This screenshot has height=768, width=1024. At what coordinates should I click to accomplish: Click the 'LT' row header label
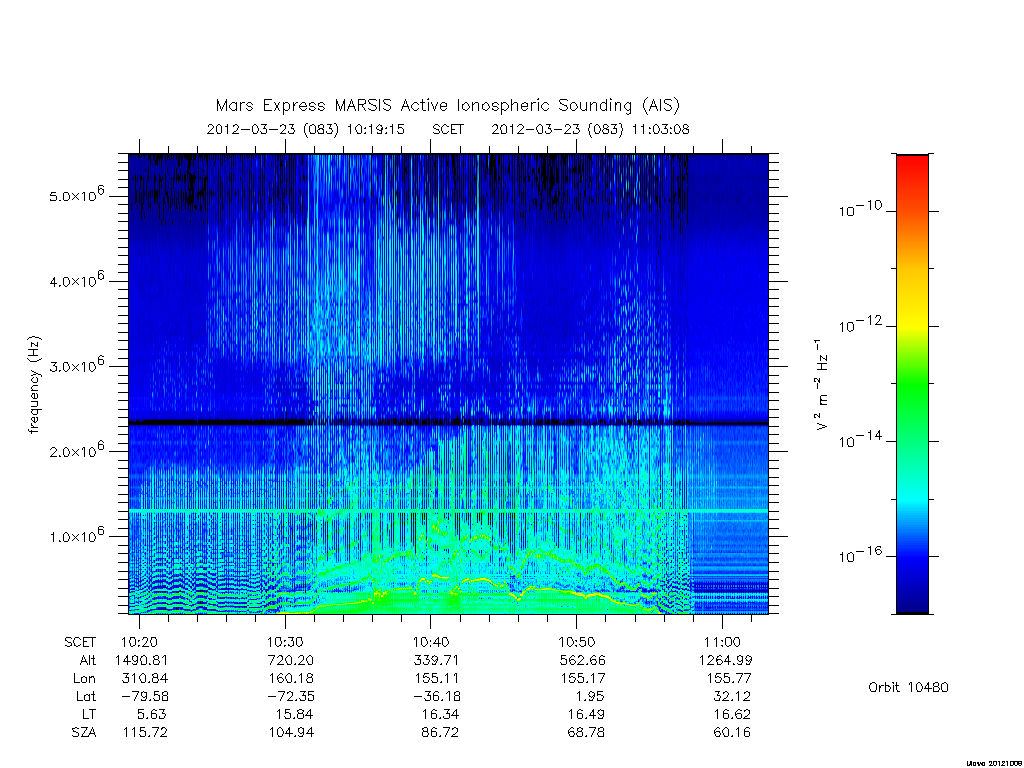pos(88,714)
